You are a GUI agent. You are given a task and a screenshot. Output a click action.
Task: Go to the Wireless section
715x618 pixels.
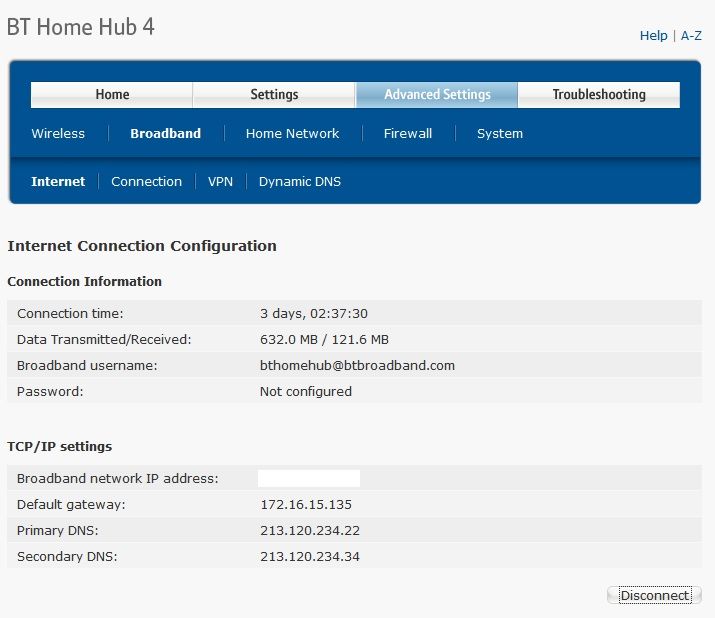[58, 134]
